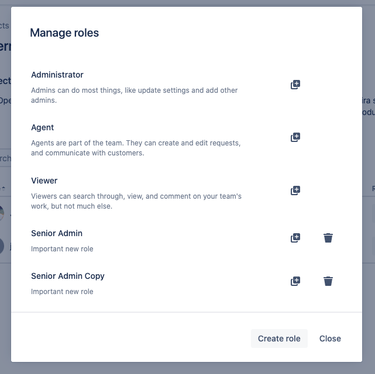Screen dimensions: 375x374
Task: Click the Agent role description text
Action: click(136, 148)
